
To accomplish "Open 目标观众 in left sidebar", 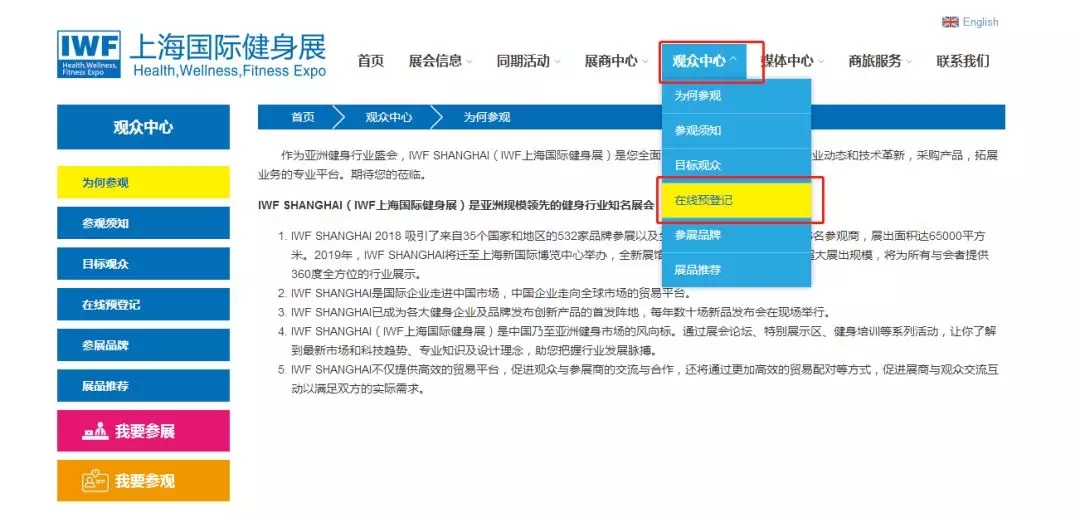I will coord(143,264).
